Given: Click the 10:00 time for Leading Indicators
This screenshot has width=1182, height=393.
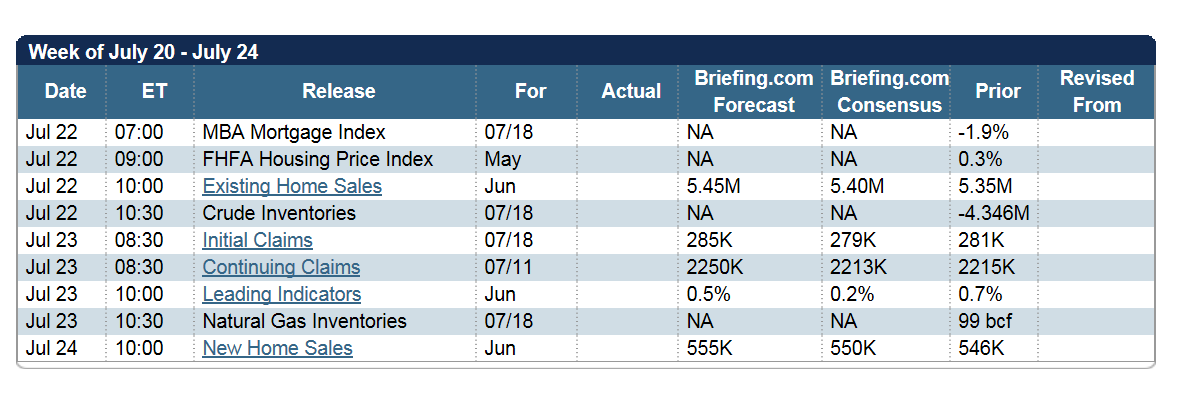Looking at the screenshot, I should click(139, 294).
